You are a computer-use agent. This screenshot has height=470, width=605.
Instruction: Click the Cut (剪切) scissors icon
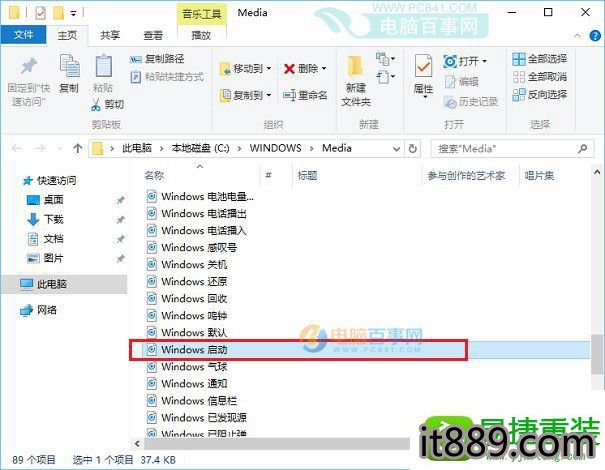click(x=96, y=105)
